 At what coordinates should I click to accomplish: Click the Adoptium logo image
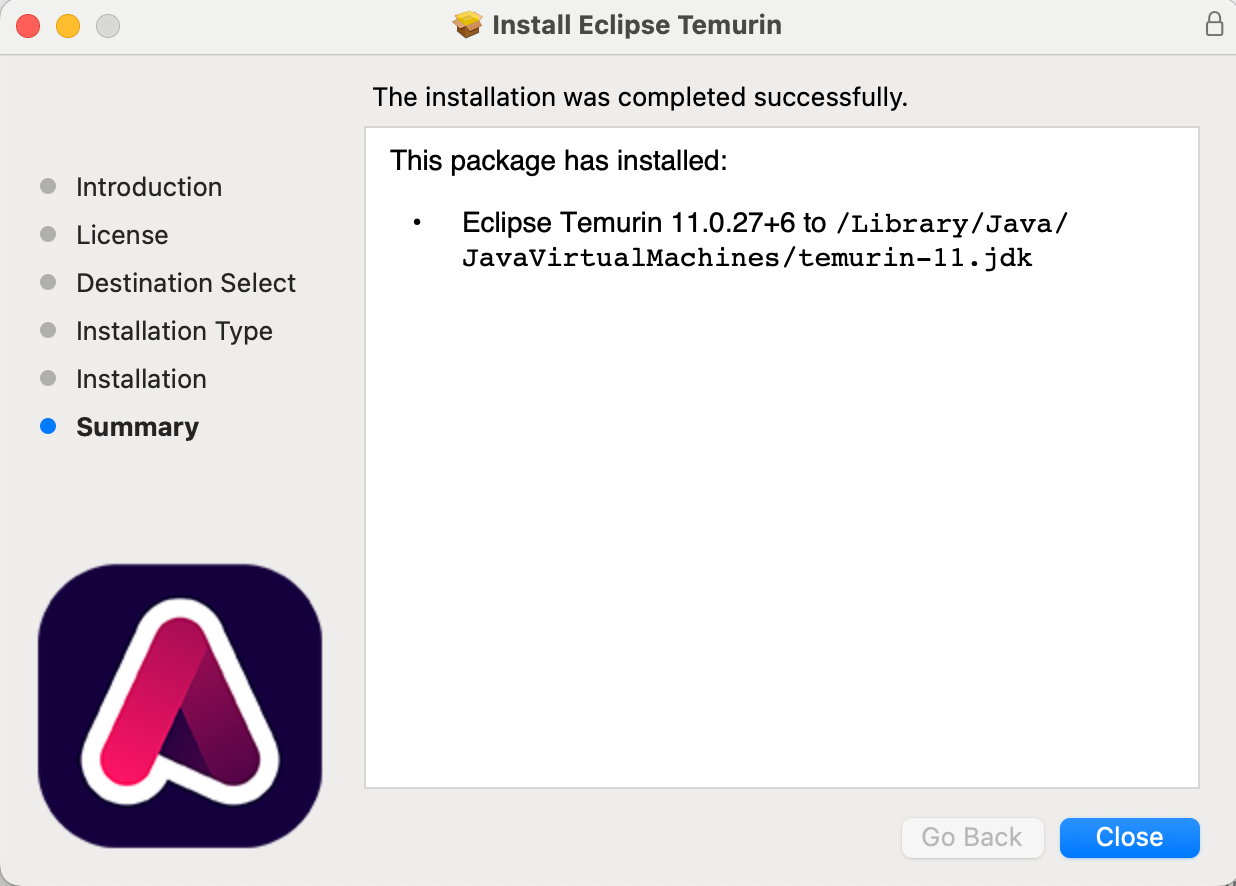(x=180, y=706)
